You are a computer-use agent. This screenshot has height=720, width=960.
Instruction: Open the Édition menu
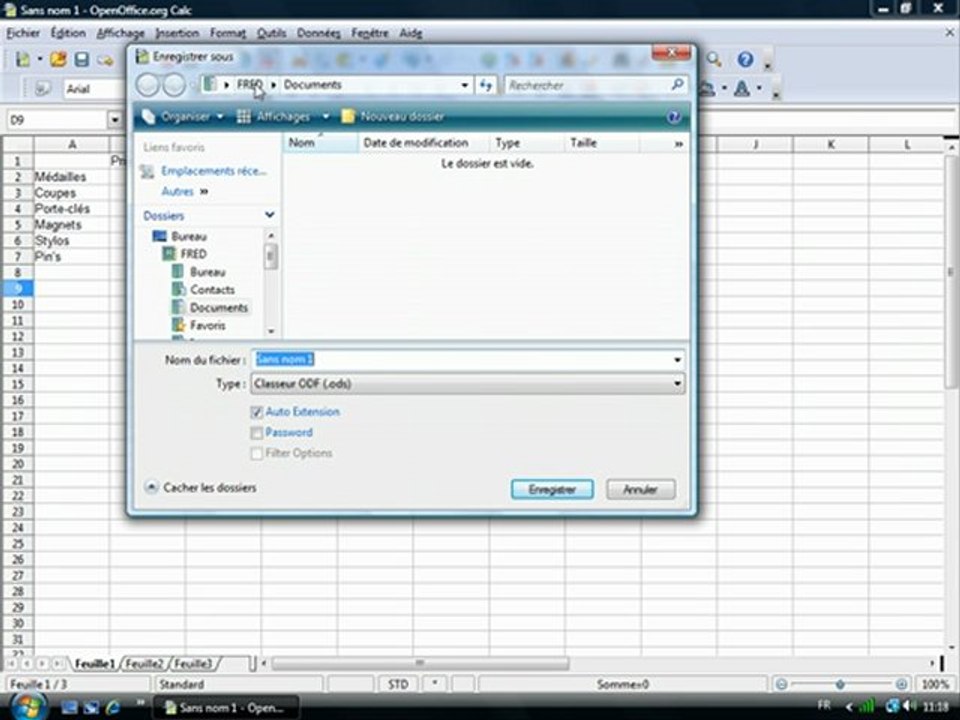[x=68, y=33]
